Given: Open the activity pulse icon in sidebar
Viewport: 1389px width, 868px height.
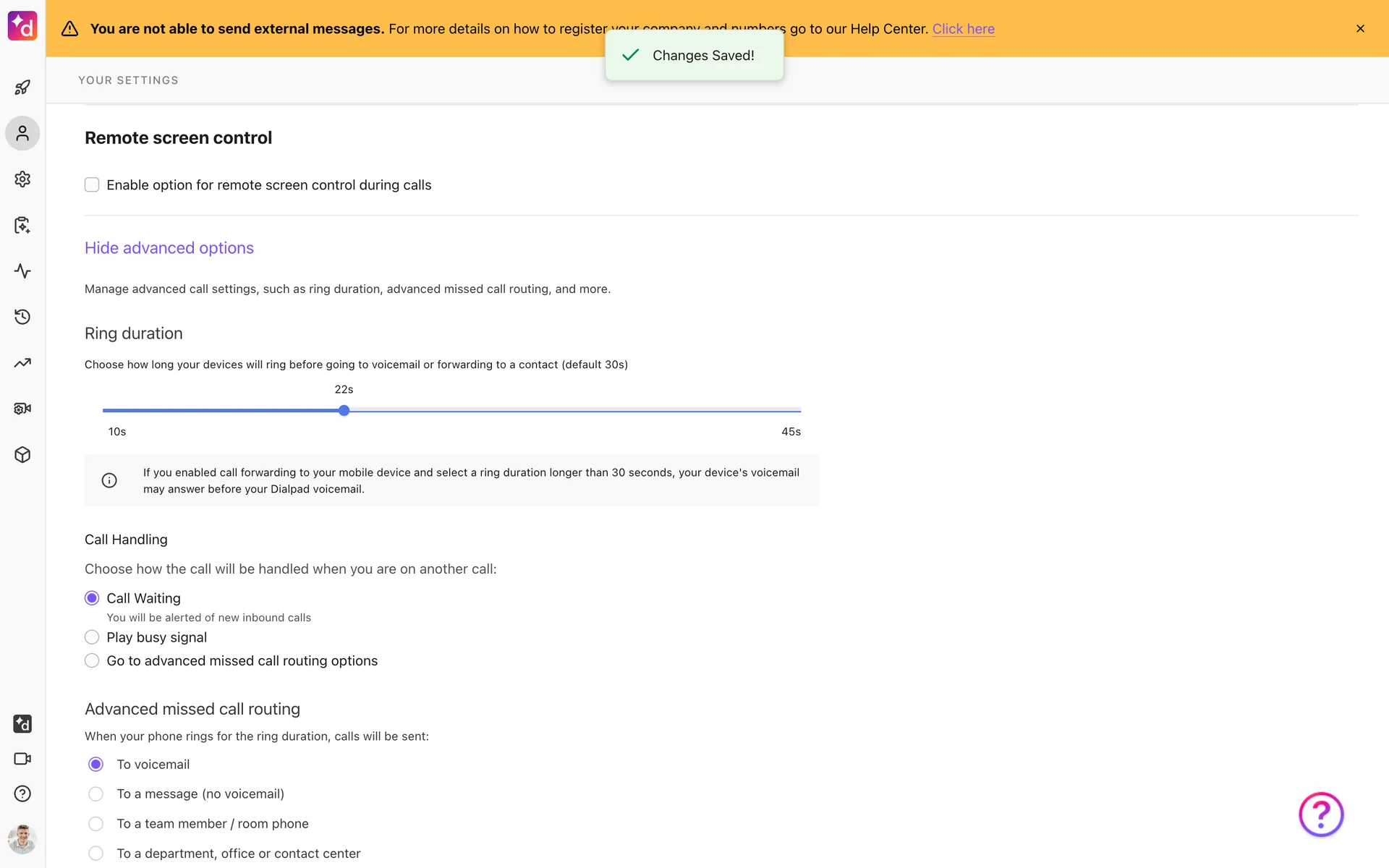Looking at the screenshot, I should 22,271.
